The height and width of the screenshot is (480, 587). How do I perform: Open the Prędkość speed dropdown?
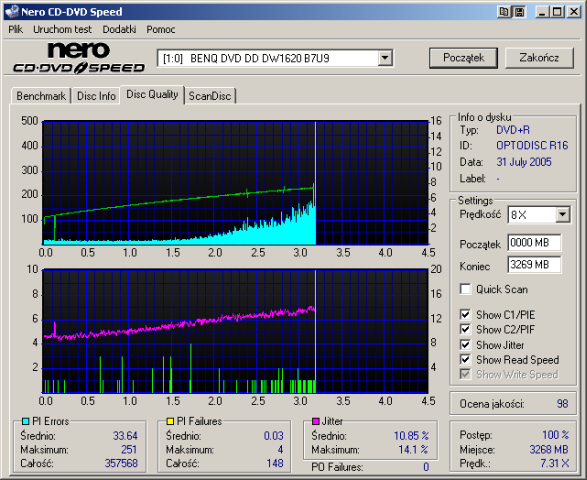562,215
